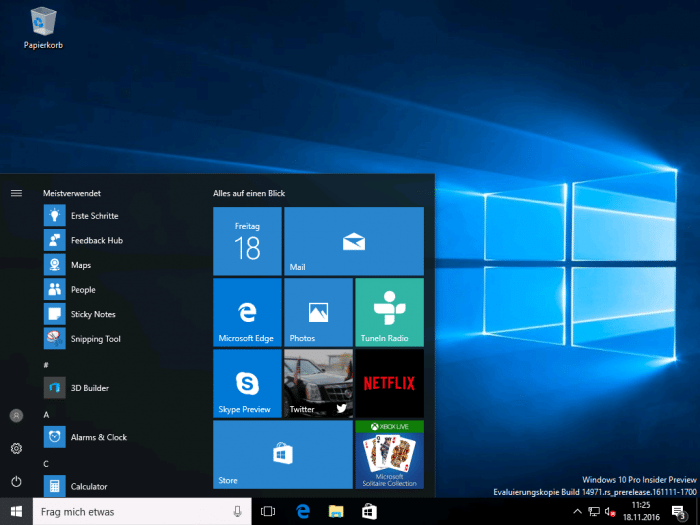Click the 'Alarms & Clock' text label

pyautogui.click(x=99, y=437)
